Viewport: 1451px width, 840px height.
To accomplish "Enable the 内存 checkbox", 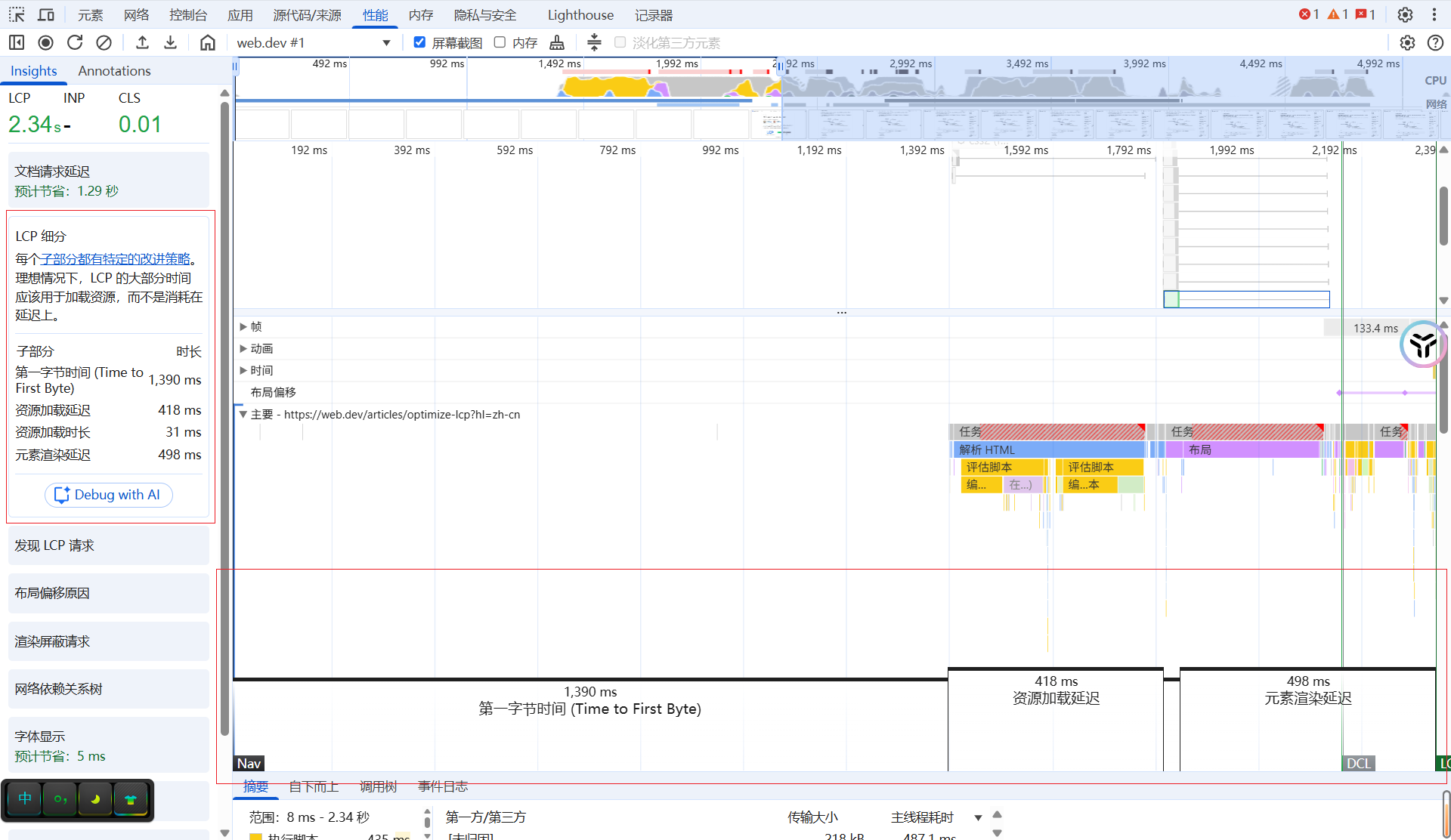I will (500, 42).
